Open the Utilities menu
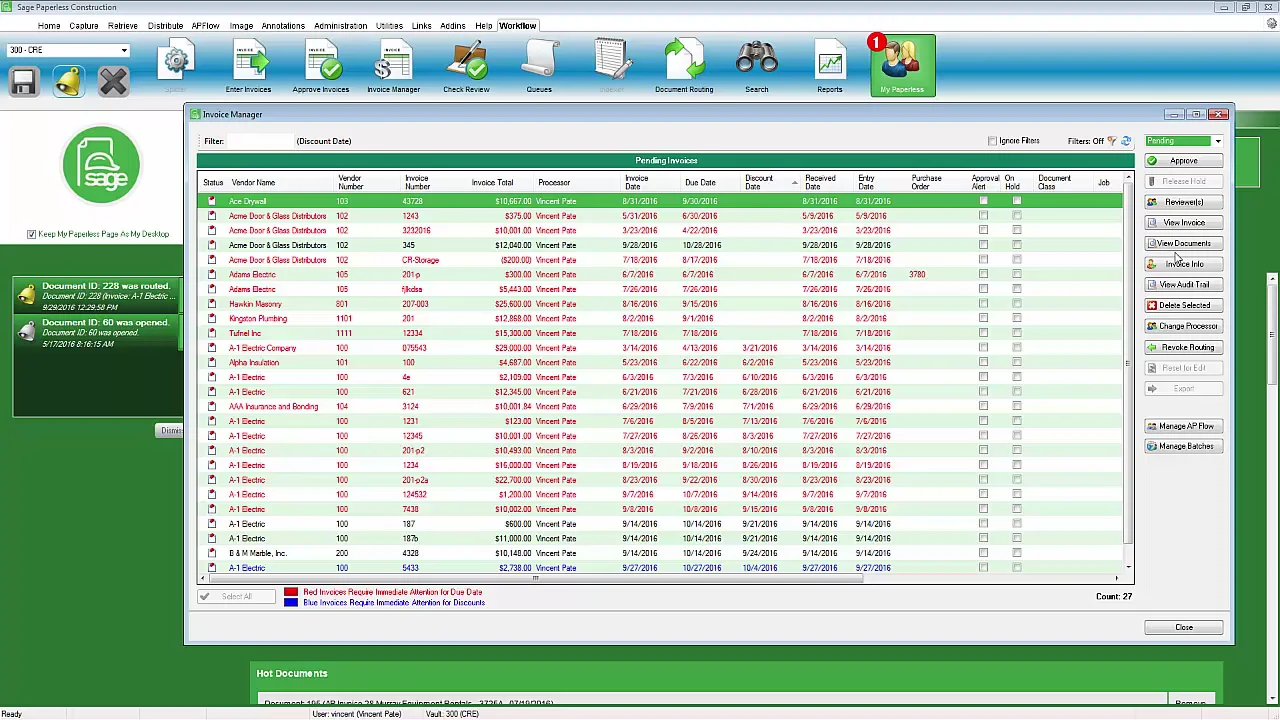The width and height of the screenshot is (1280, 720). pos(389,25)
